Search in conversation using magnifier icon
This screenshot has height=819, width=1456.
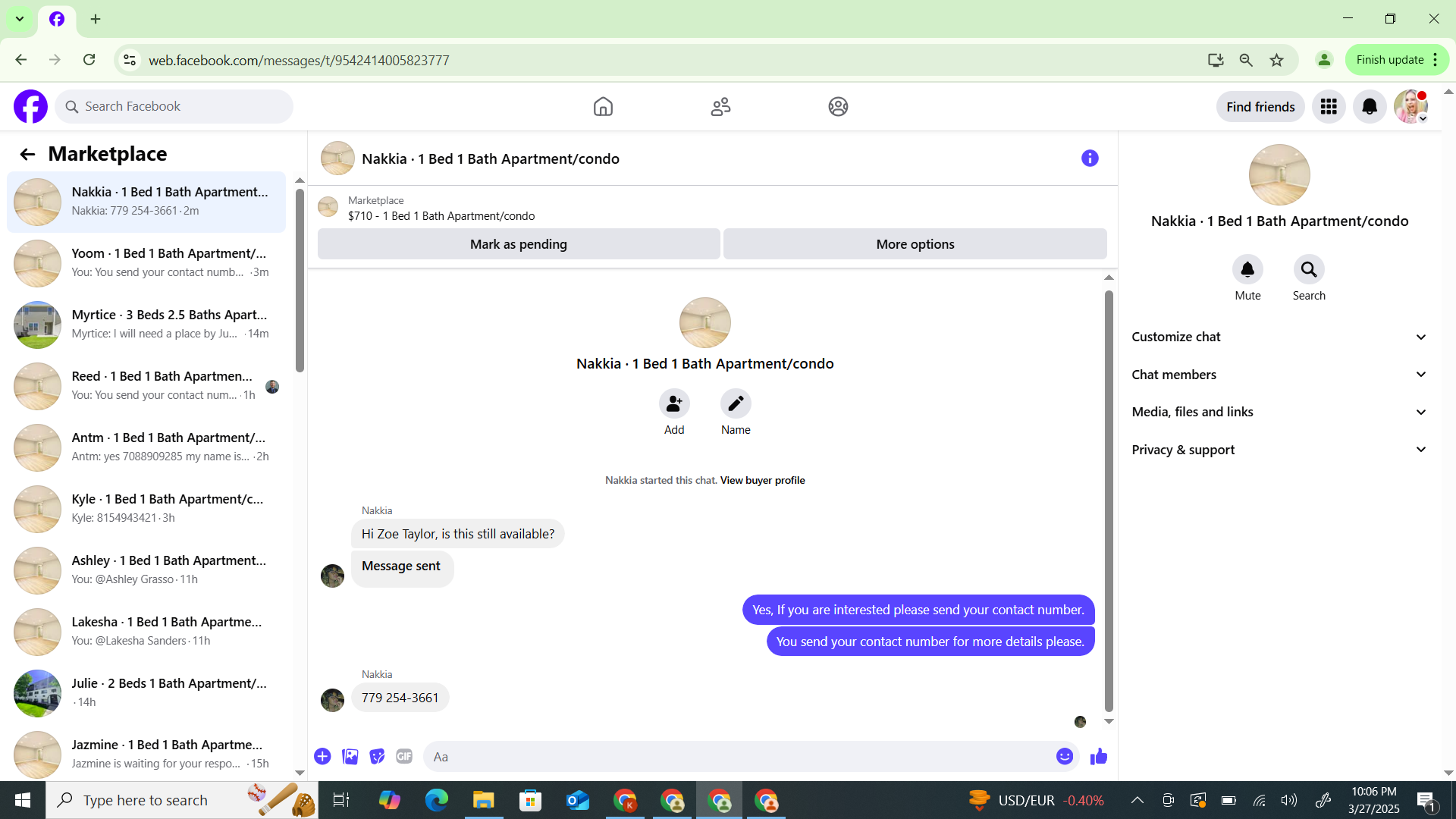tap(1309, 270)
